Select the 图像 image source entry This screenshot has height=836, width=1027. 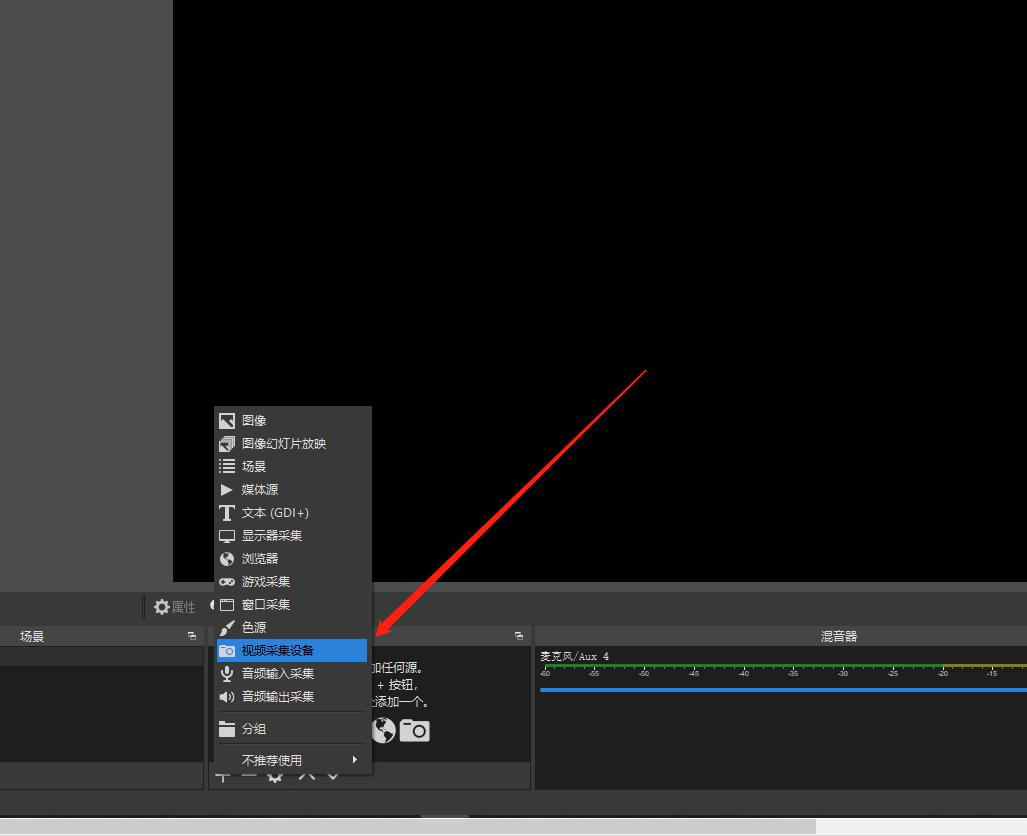point(254,421)
